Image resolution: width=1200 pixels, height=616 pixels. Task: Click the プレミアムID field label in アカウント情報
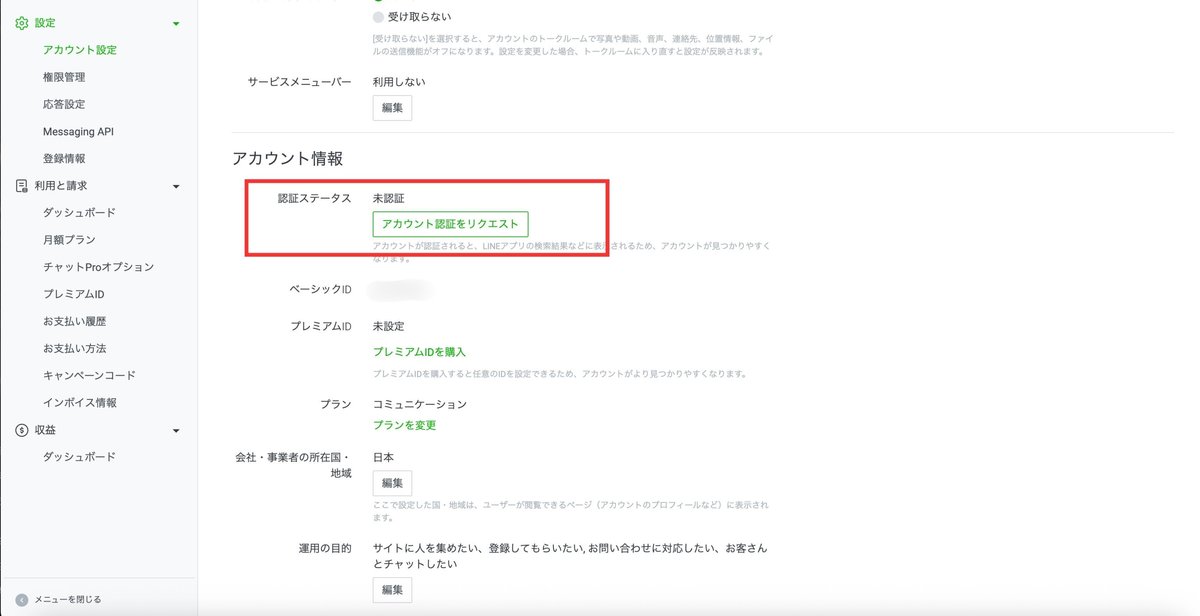coord(320,326)
